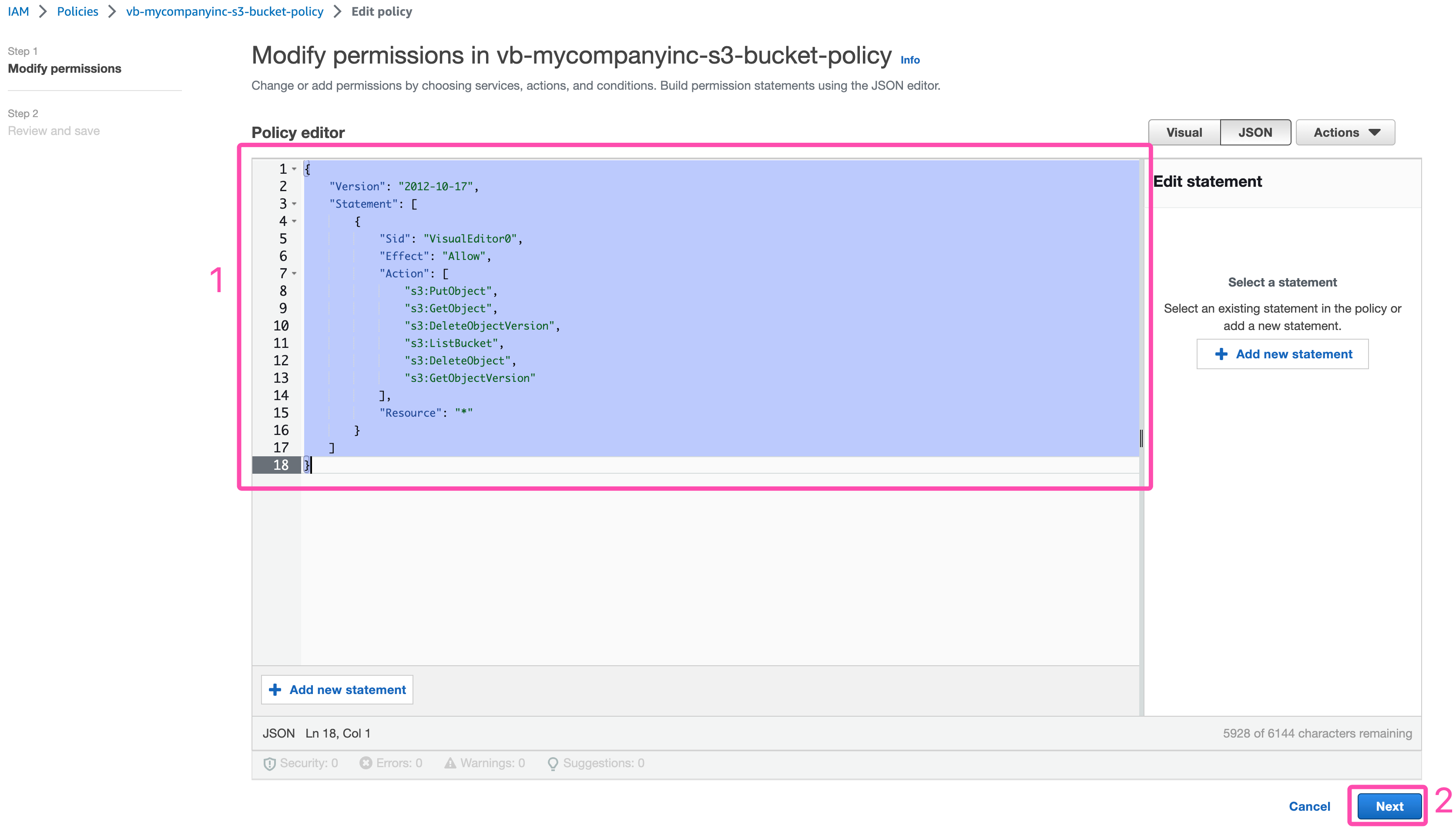Click the Suggestions lightbulb icon

click(x=553, y=764)
